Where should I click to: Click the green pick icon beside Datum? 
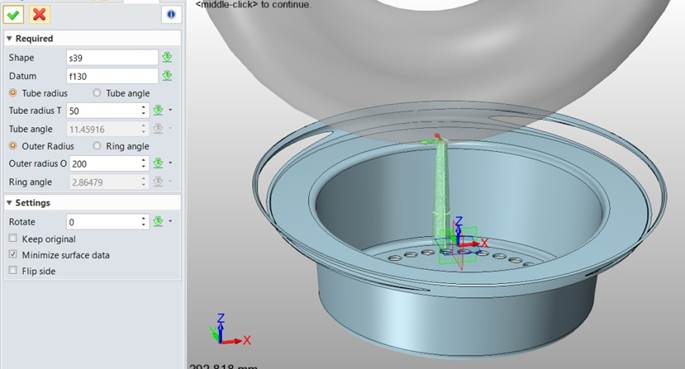click(167, 76)
